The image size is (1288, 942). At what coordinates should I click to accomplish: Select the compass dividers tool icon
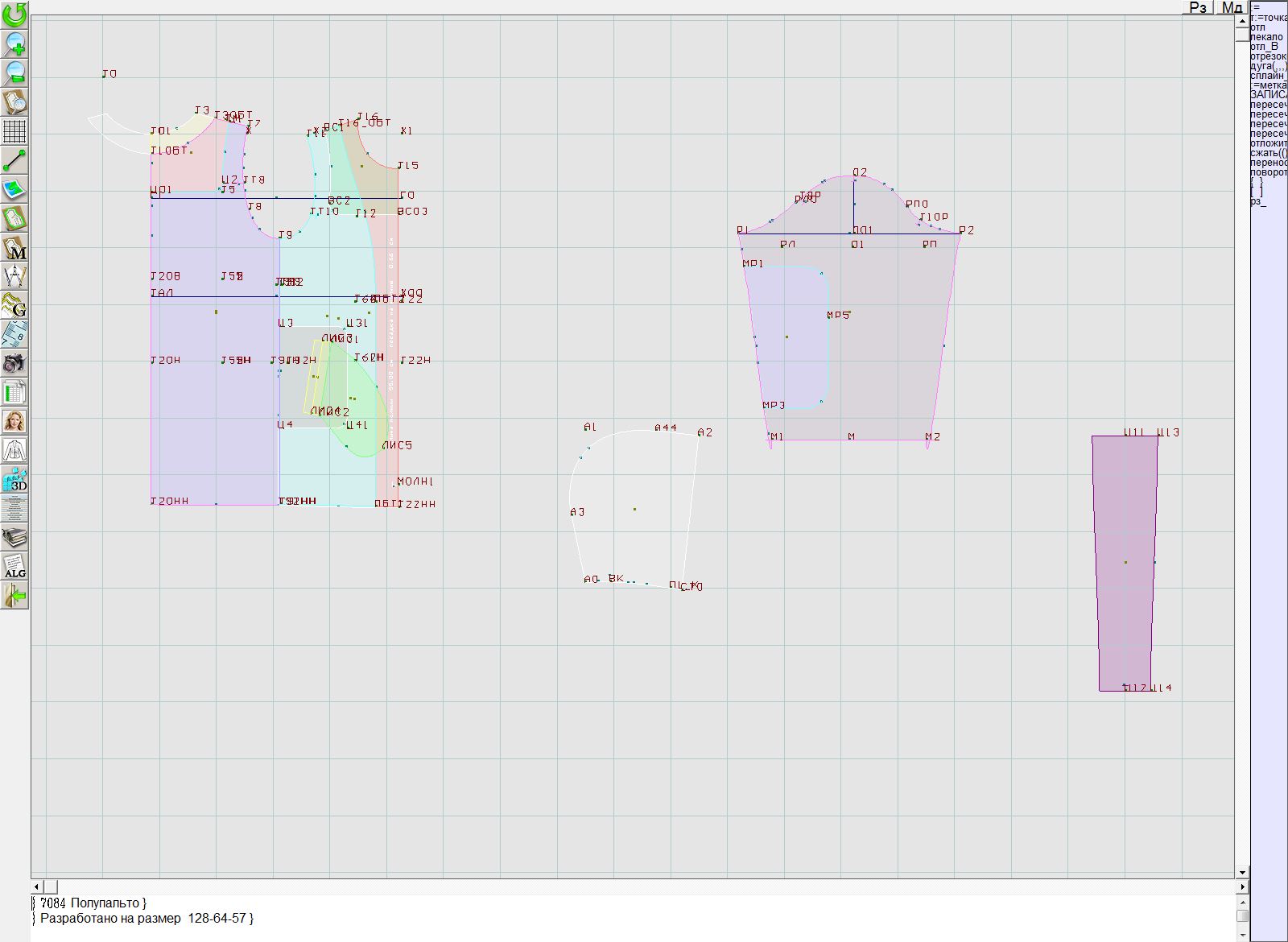point(14,276)
